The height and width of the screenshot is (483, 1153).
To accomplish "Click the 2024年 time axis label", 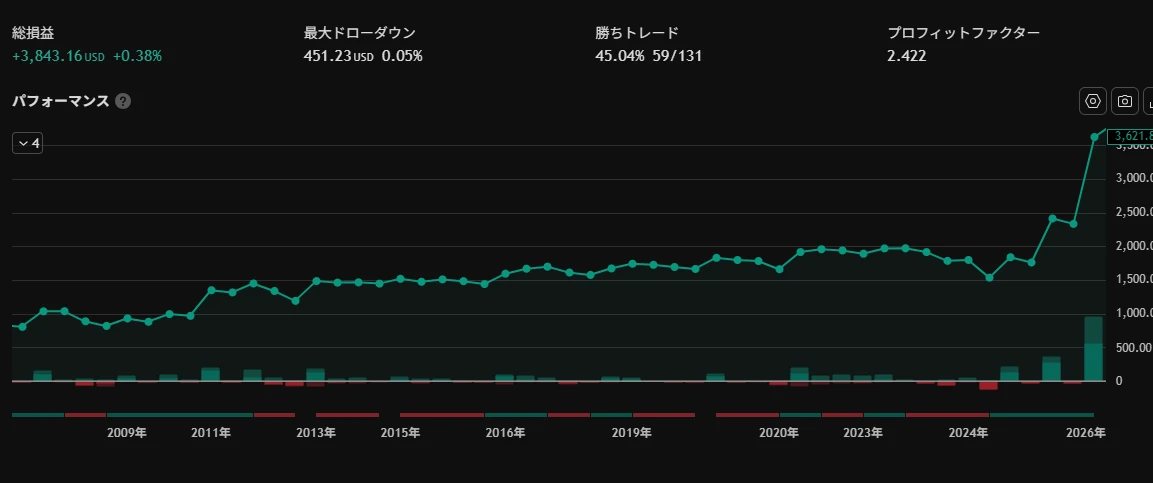I will tap(968, 433).
